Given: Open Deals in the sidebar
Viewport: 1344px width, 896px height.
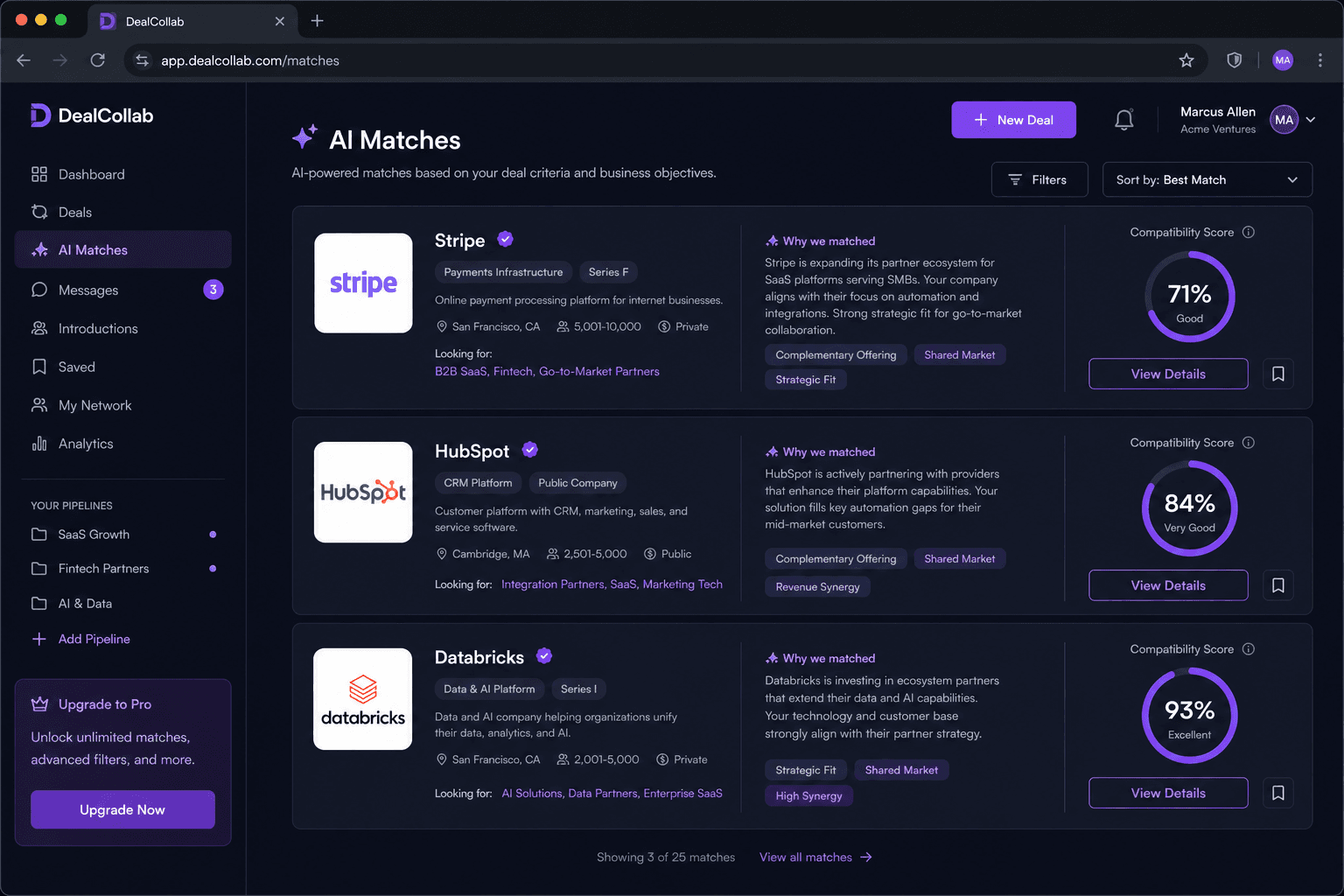Looking at the screenshot, I should [x=123, y=212].
